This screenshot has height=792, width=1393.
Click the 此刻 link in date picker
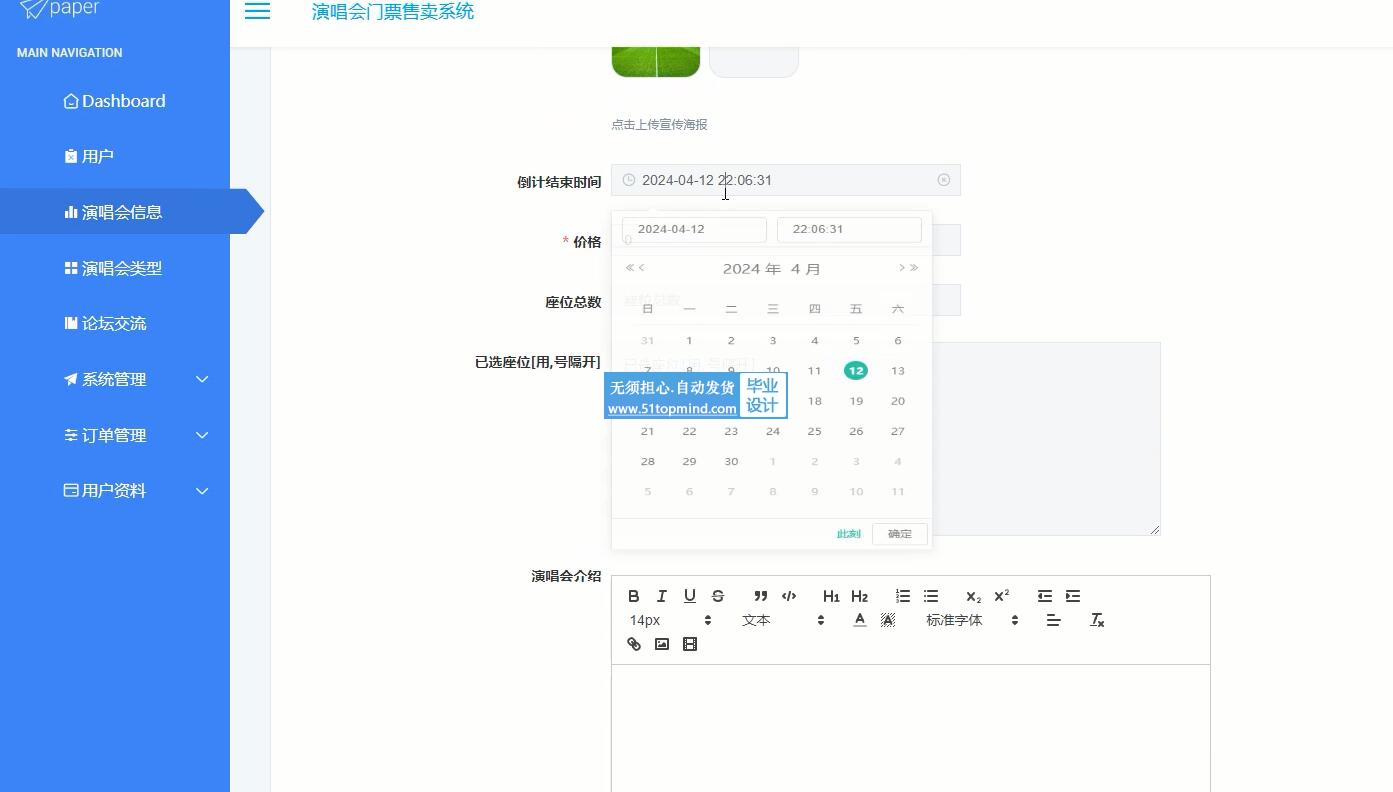848,533
